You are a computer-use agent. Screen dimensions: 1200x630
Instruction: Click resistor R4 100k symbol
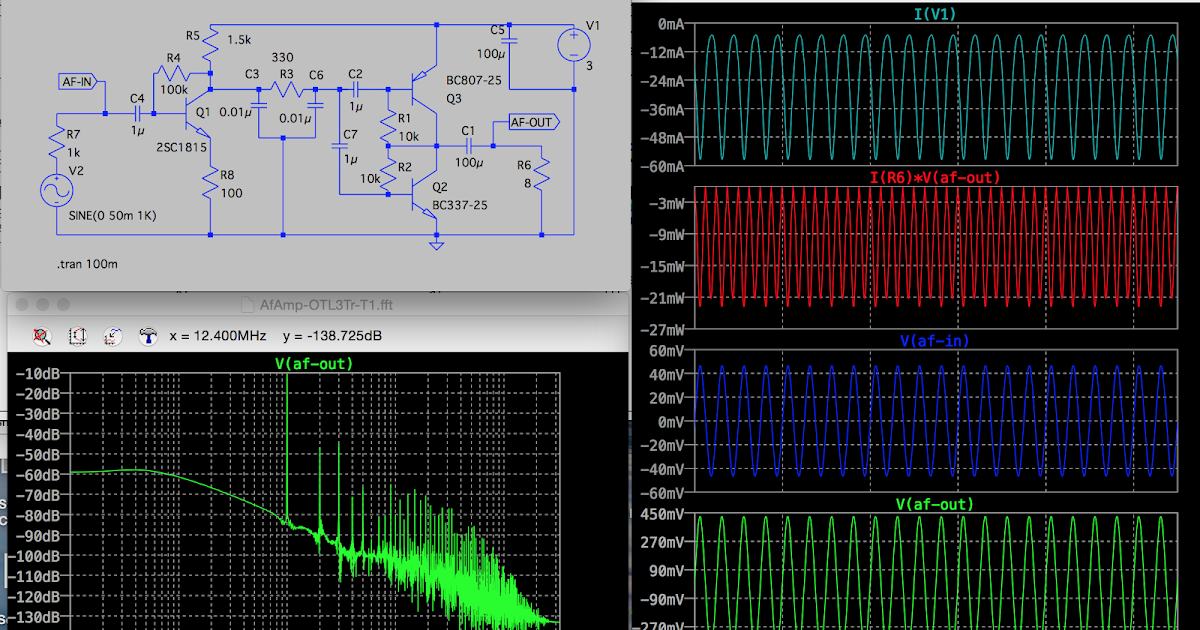(x=173, y=74)
